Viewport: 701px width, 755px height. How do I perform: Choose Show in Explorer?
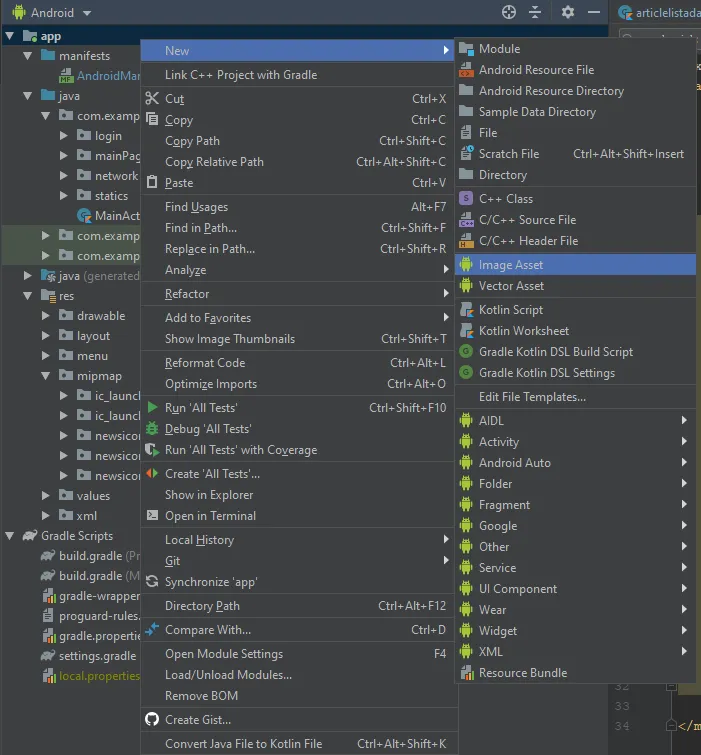click(x=299, y=495)
